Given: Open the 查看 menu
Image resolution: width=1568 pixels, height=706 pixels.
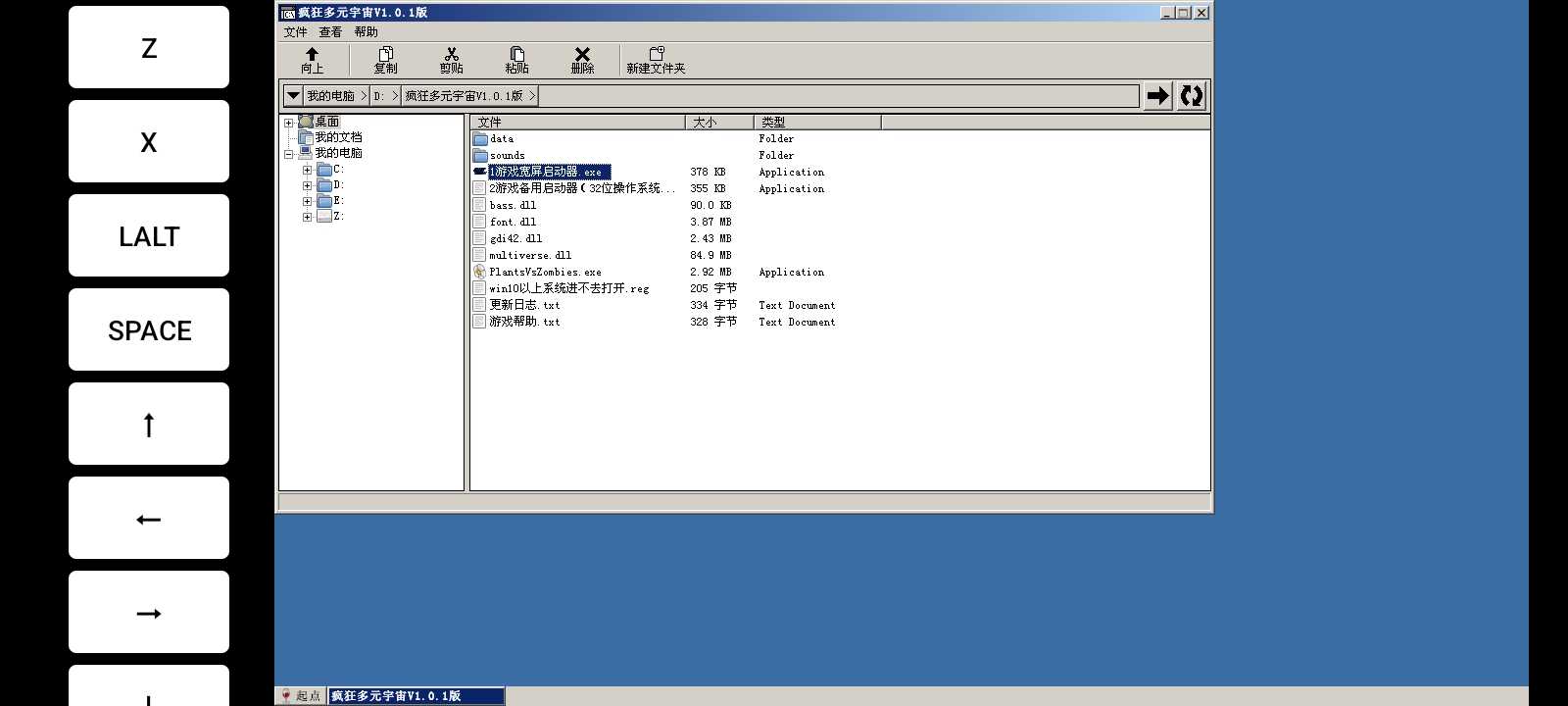Looking at the screenshot, I should [330, 31].
